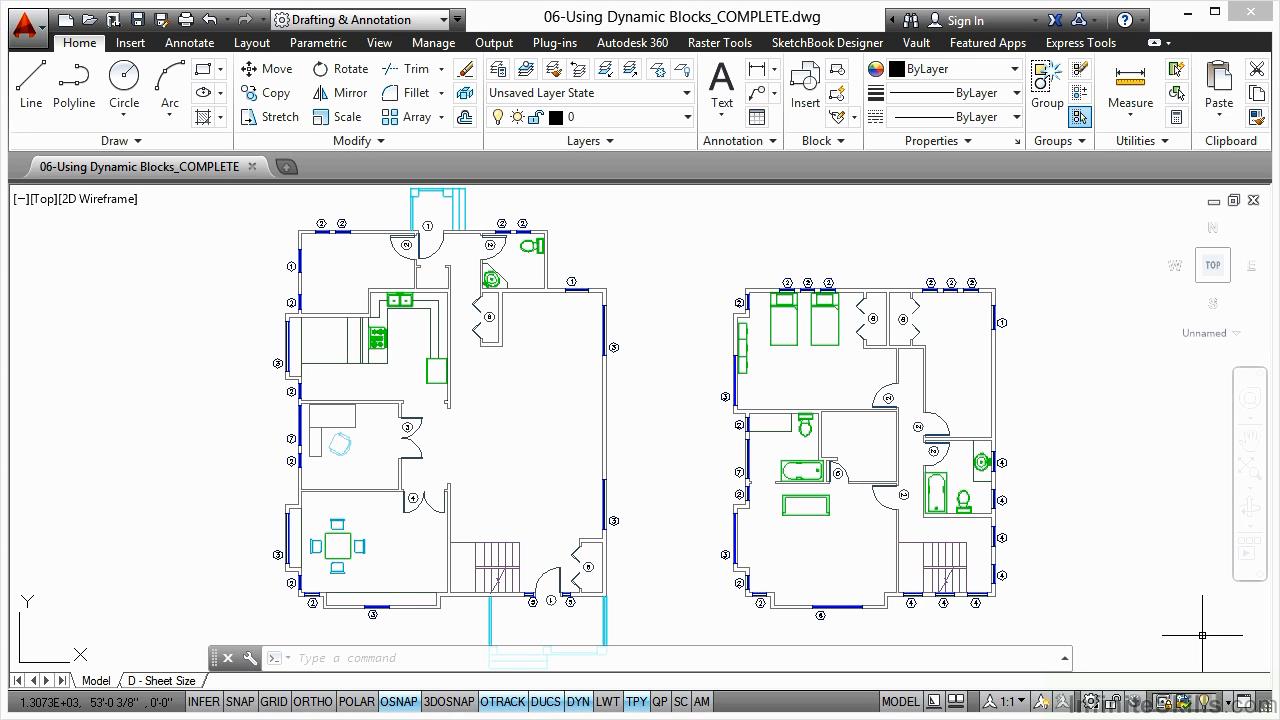Select the Text annotation tool
Image resolution: width=1280 pixels, height=720 pixels.
[x=721, y=83]
